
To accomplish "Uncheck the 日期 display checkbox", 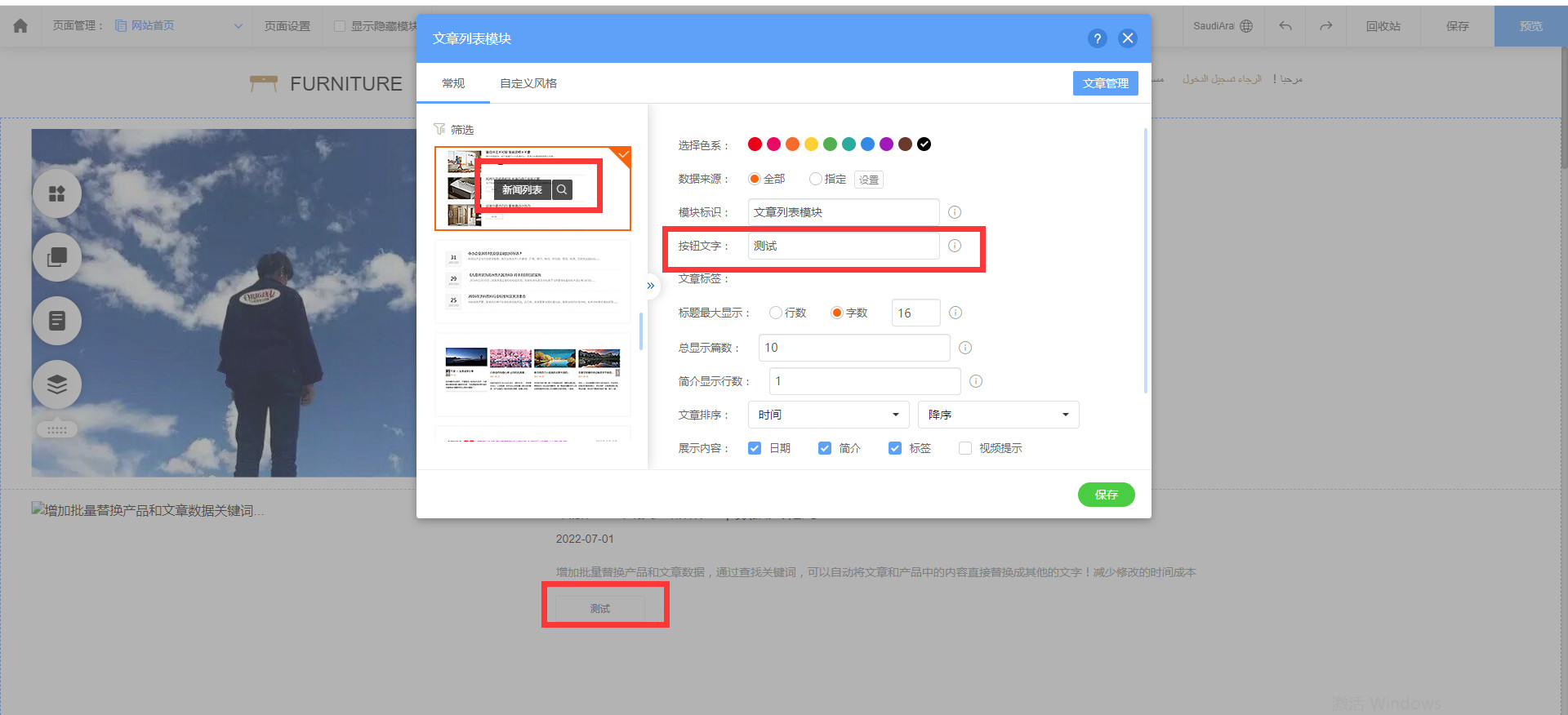I will click(x=755, y=448).
